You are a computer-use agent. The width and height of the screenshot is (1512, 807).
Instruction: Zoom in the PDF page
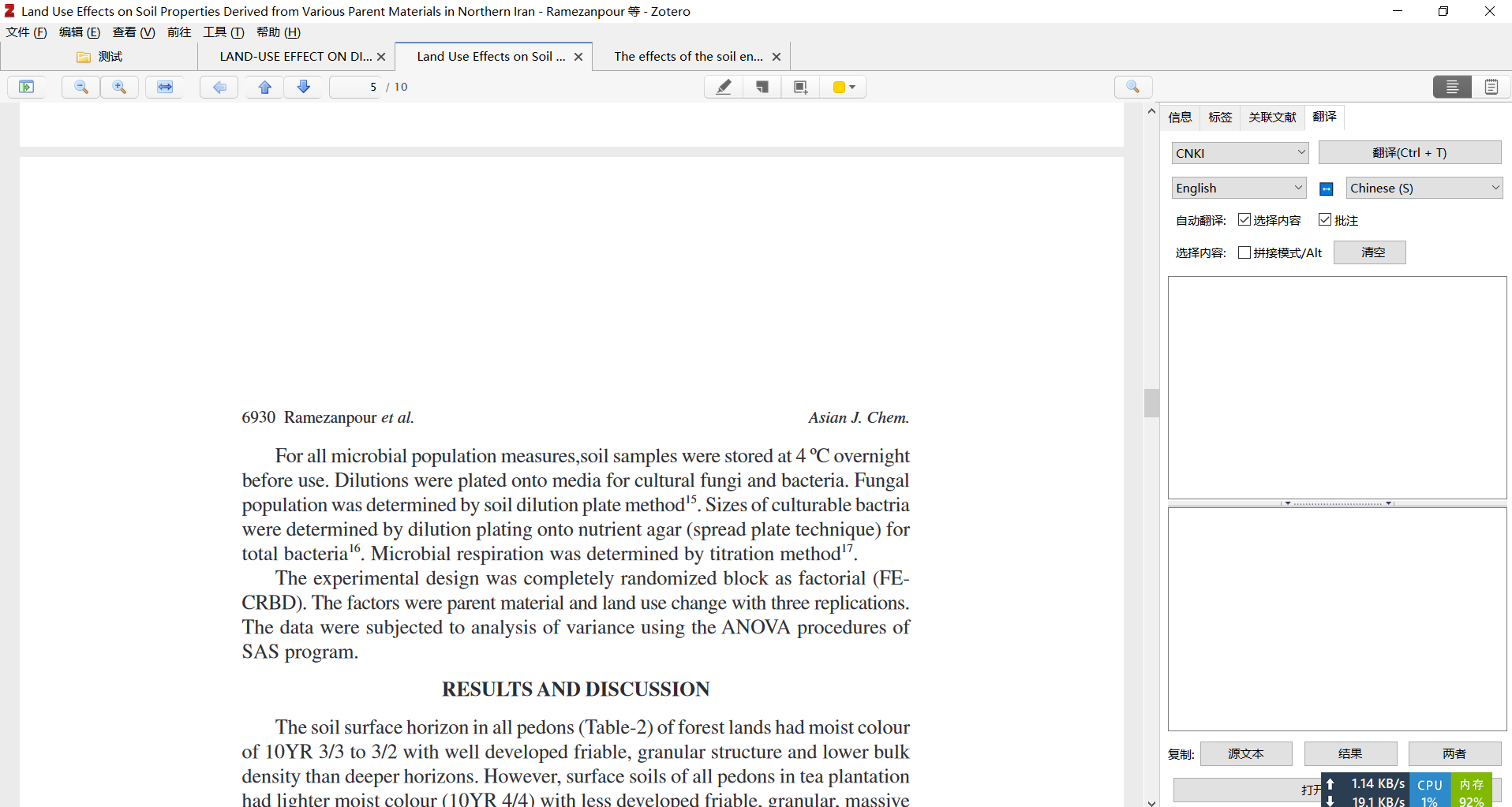click(119, 87)
